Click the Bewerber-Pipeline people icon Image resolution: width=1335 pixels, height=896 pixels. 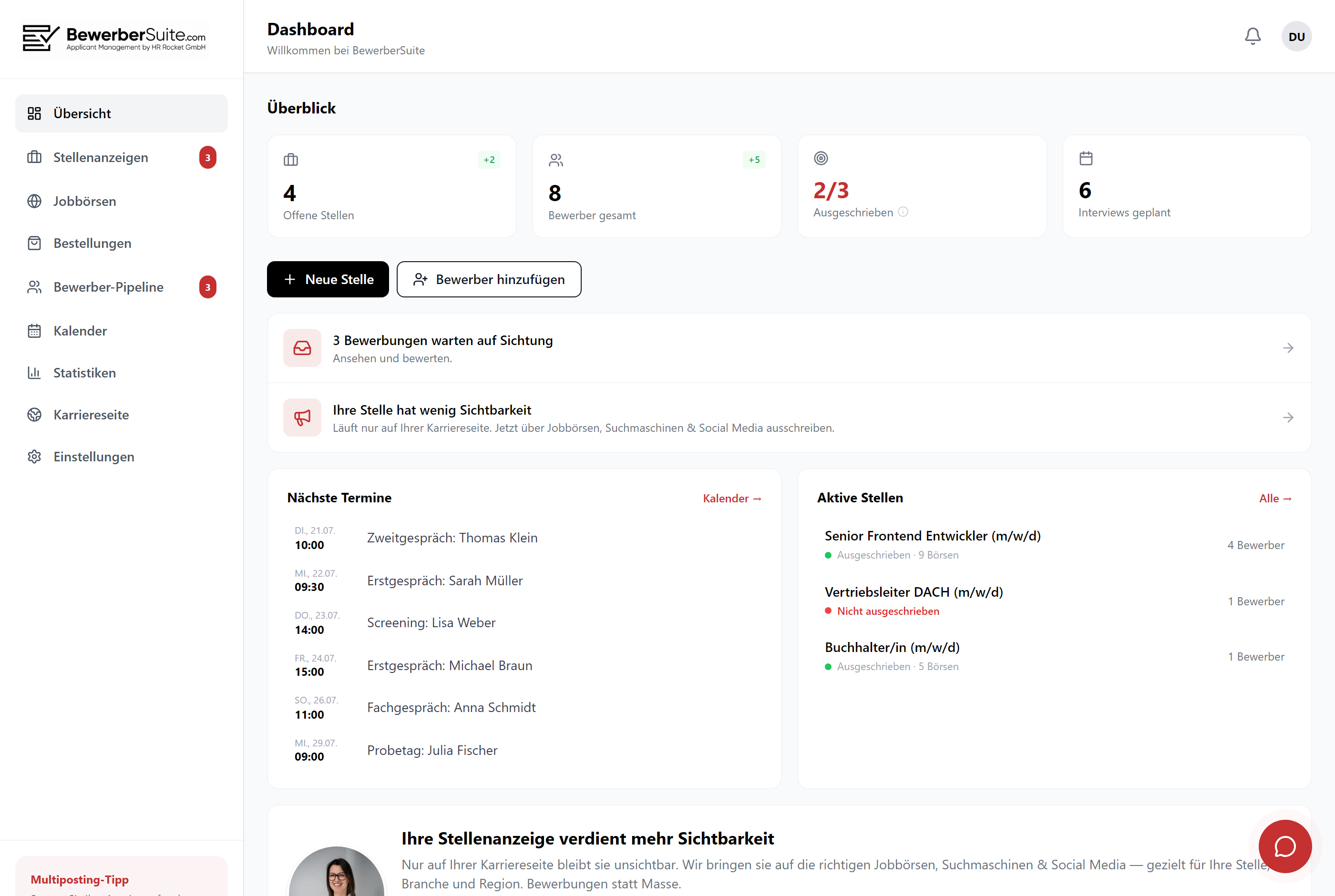(34, 287)
